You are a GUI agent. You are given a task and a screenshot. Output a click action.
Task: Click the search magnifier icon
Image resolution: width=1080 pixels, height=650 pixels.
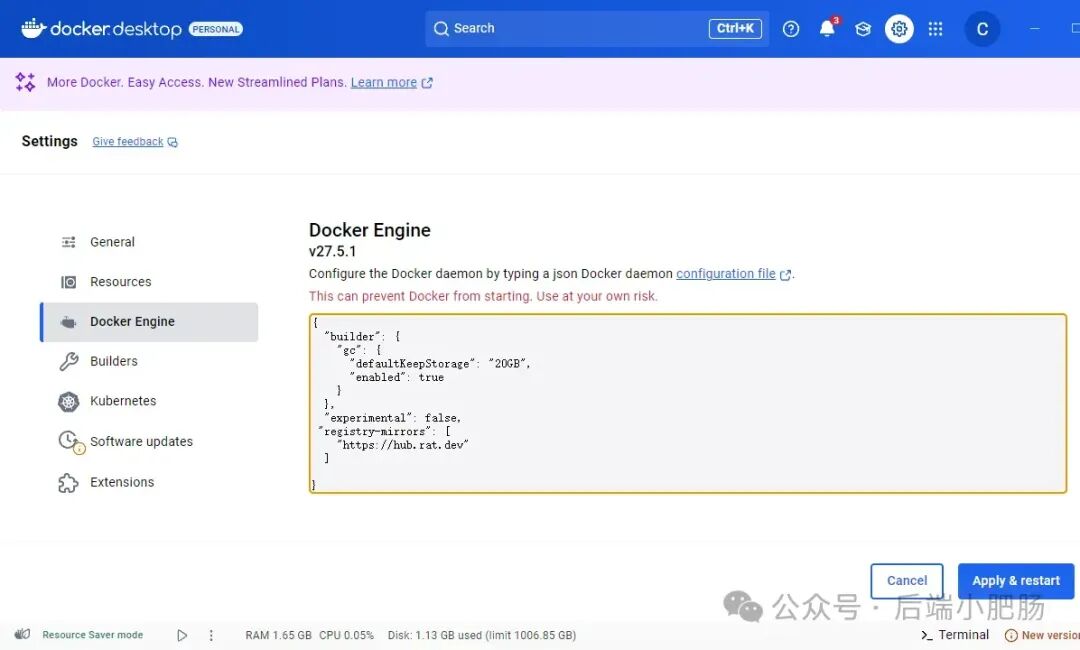click(441, 29)
